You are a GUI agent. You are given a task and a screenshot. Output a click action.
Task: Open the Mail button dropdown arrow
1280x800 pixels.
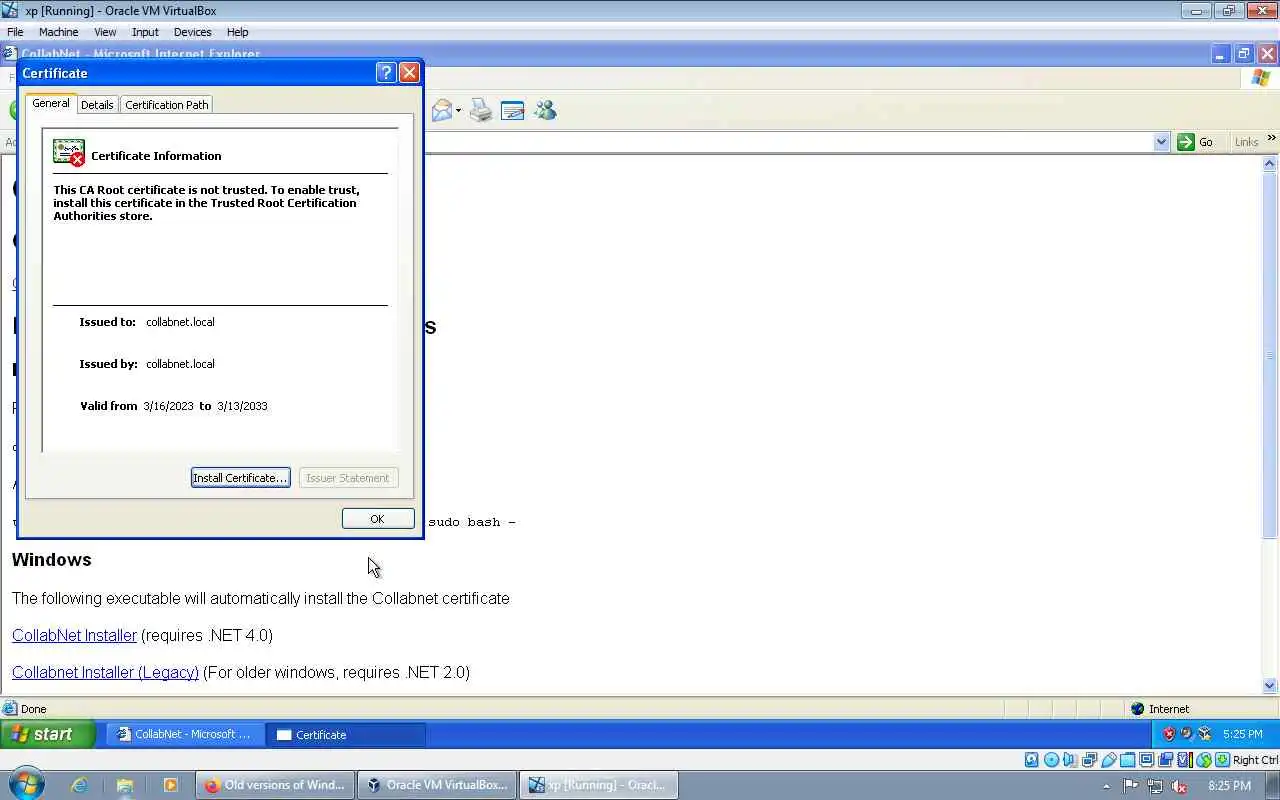tap(458, 111)
